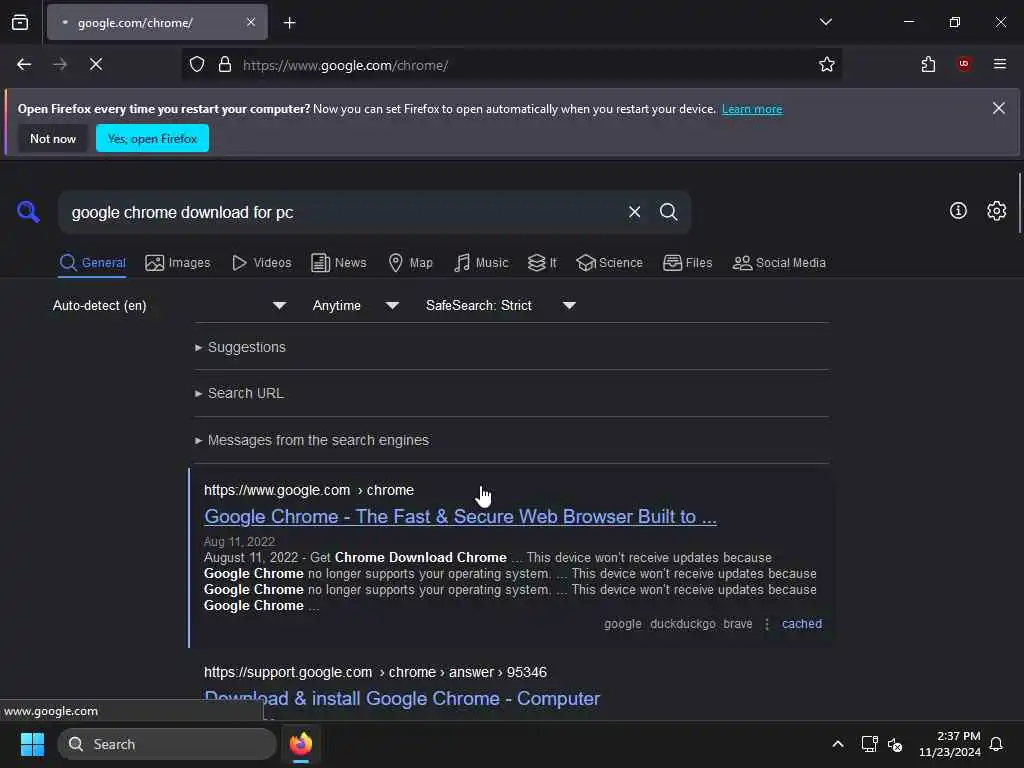
Task: Choose the Not now button
Action: [x=53, y=138]
